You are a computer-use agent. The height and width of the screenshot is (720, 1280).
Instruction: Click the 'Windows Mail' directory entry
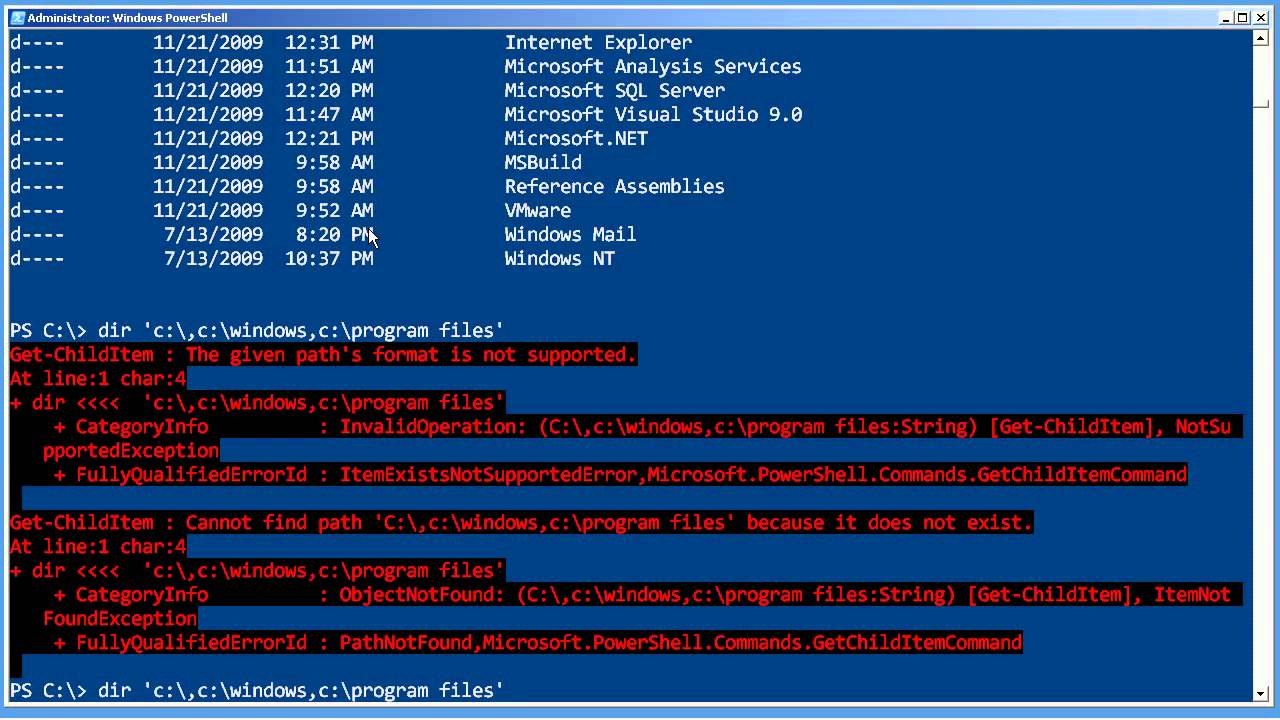coord(570,234)
